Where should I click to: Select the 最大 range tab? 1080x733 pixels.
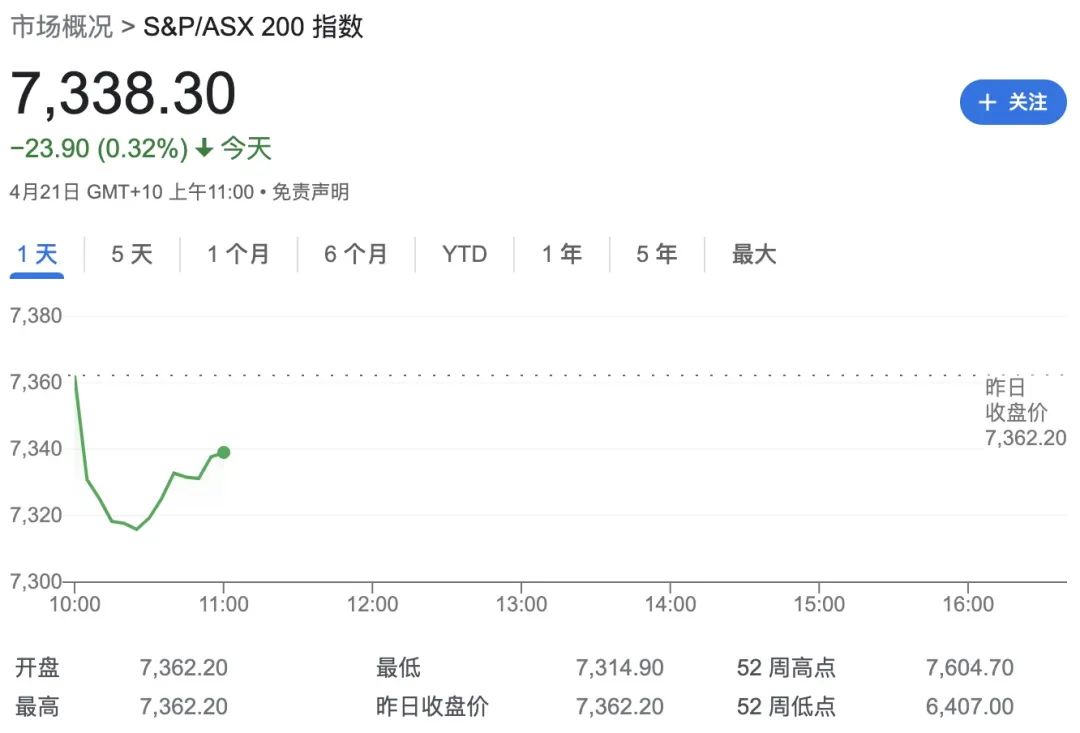(754, 254)
